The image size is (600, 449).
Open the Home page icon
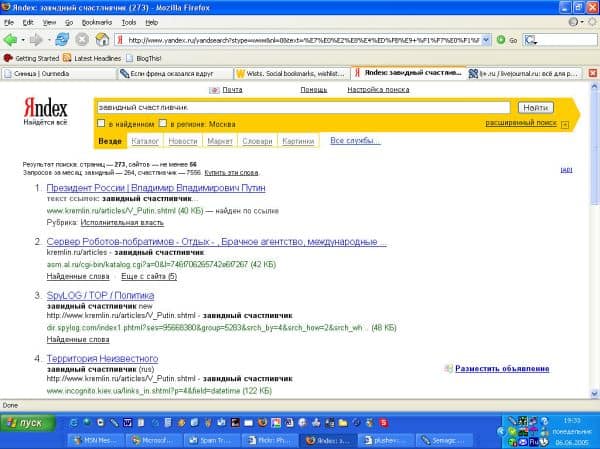[102, 39]
